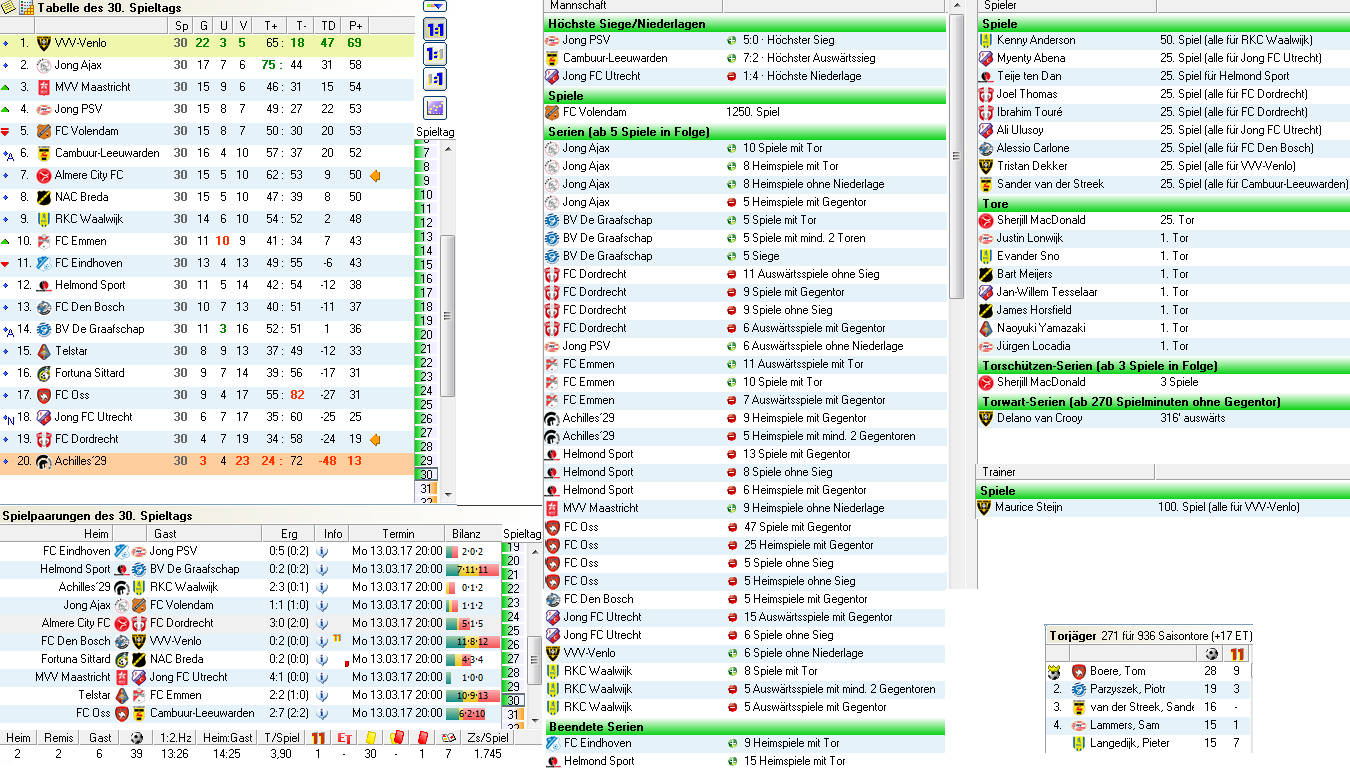This screenshot has width=1350, height=778.
Task: Click the Mannschaft column header
Action: point(633,6)
